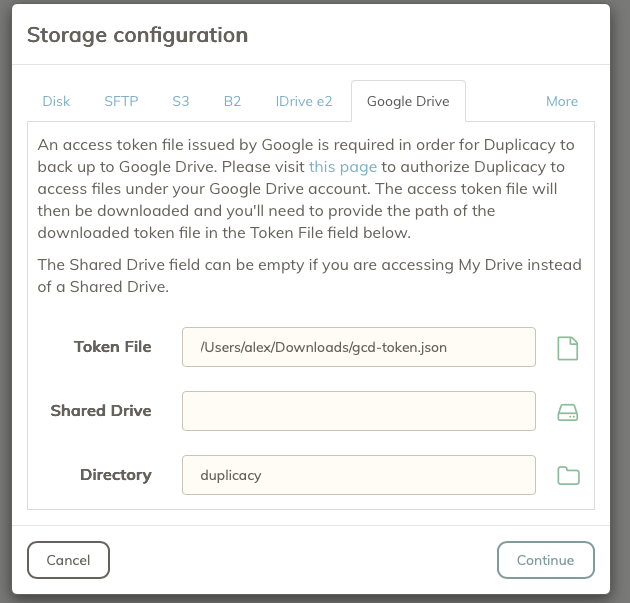630x603 pixels.
Task: Open the S3 tab
Action: [x=181, y=101]
